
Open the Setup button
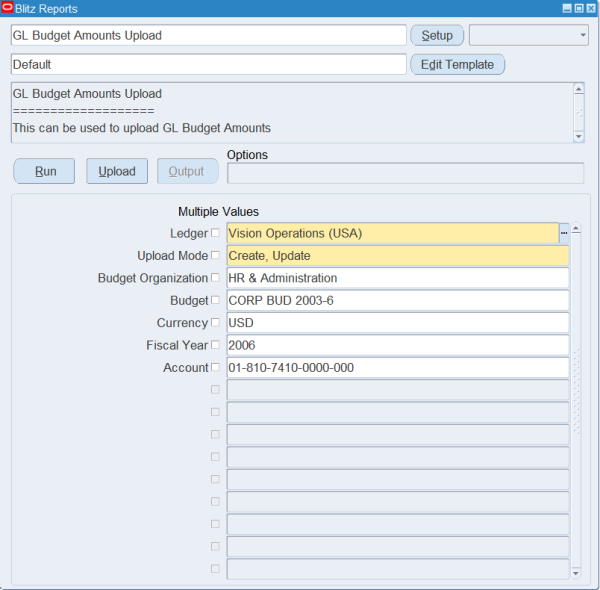[x=437, y=35]
